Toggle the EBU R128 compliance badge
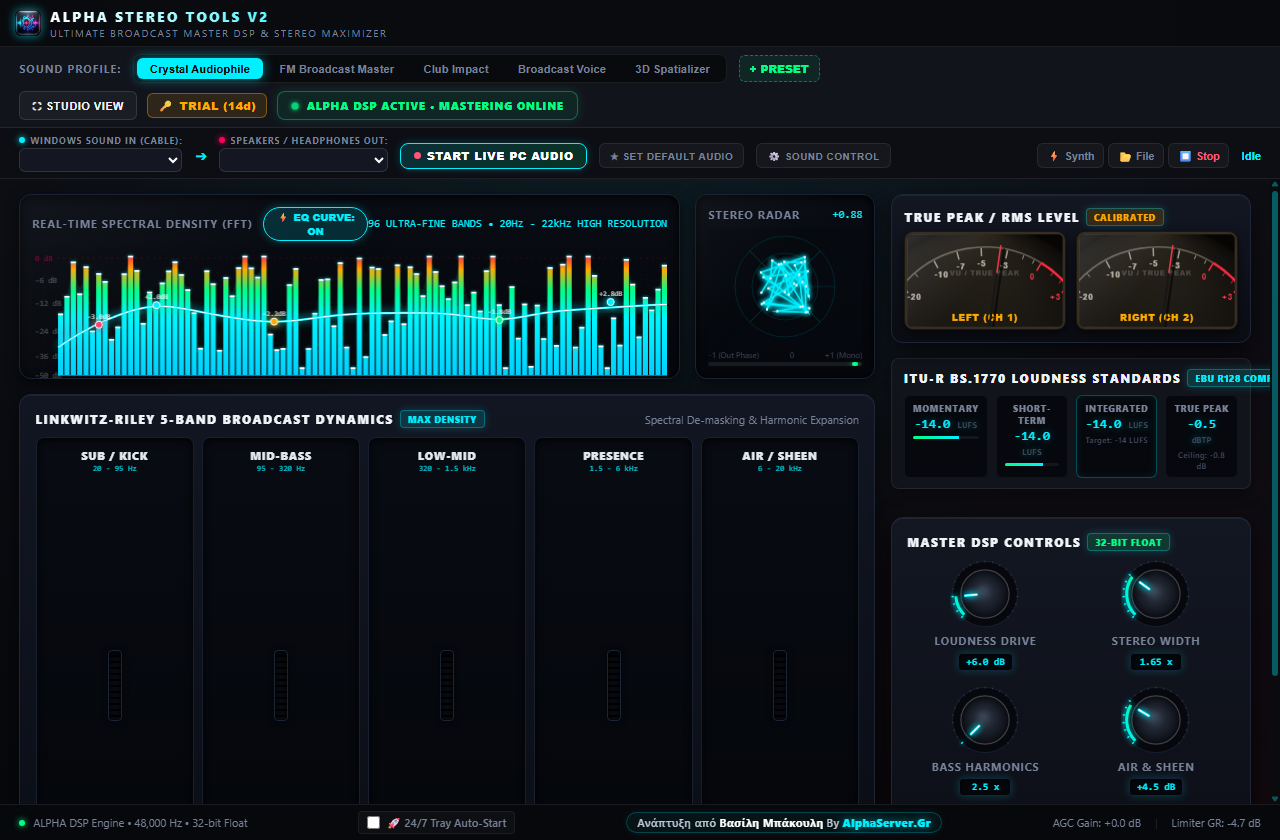The width and height of the screenshot is (1280, 840). 1229,378
